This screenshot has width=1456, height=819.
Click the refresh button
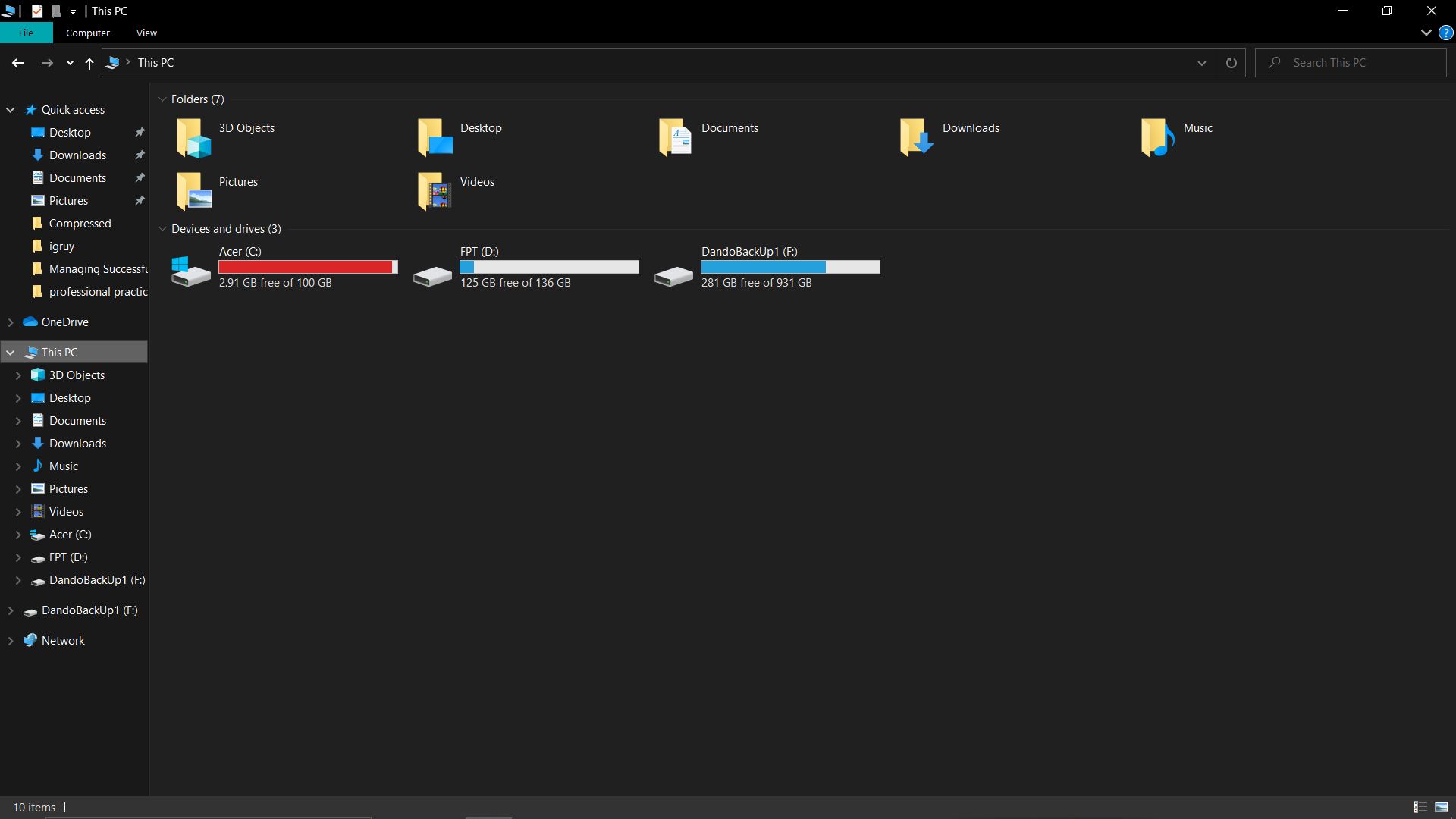click(x=1232, y=62)
